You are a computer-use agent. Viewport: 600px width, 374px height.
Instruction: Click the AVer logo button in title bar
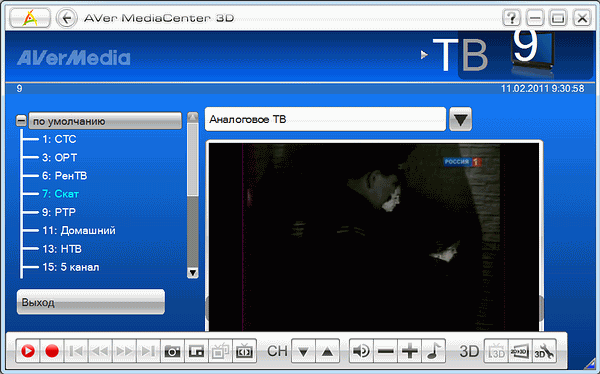[30, 18]
